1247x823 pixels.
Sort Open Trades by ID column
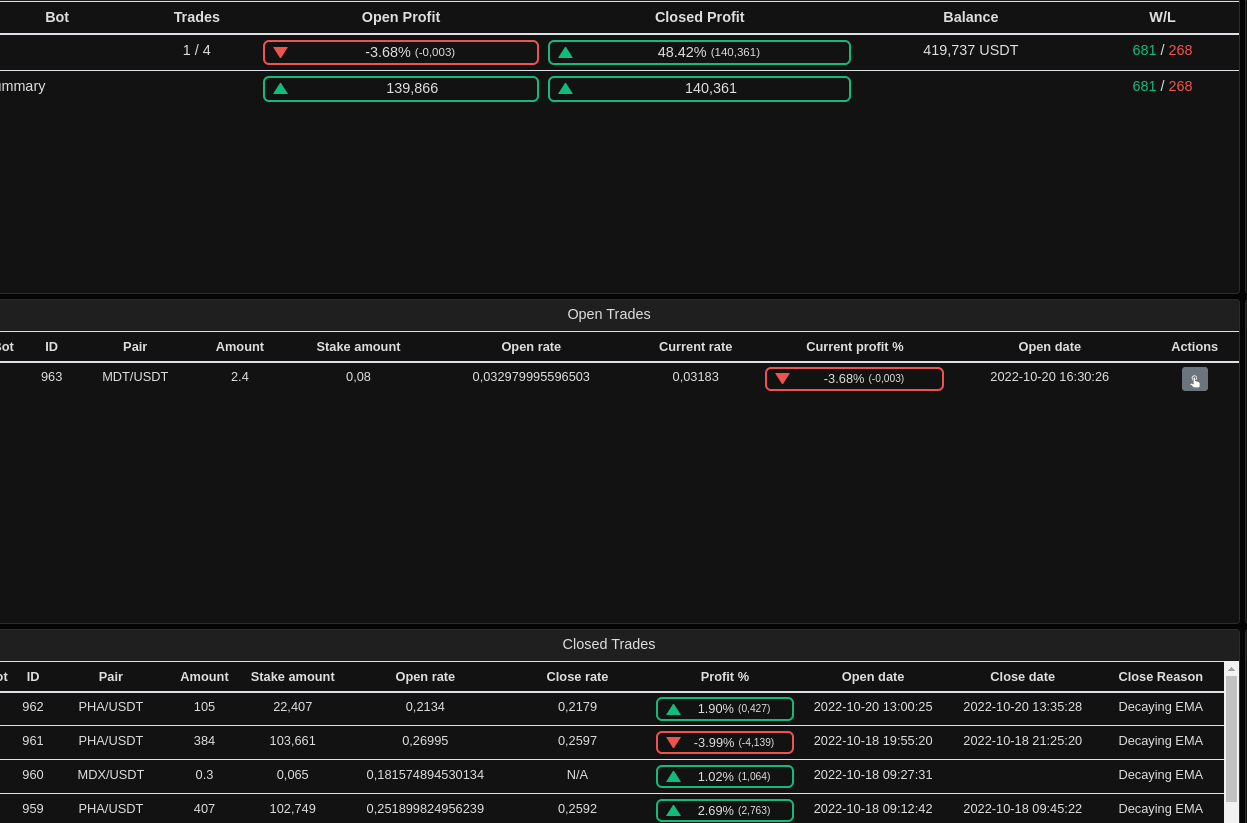51,347
